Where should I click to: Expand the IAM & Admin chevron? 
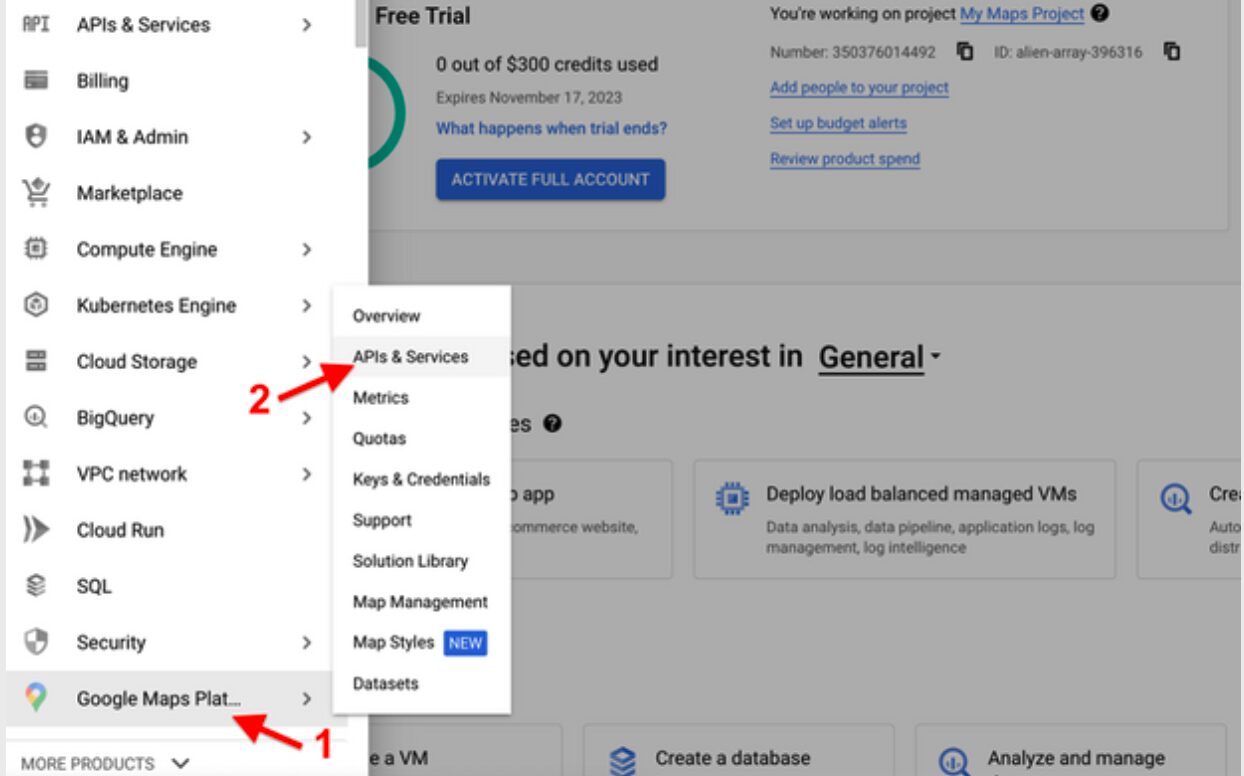(x=307, y=137)
